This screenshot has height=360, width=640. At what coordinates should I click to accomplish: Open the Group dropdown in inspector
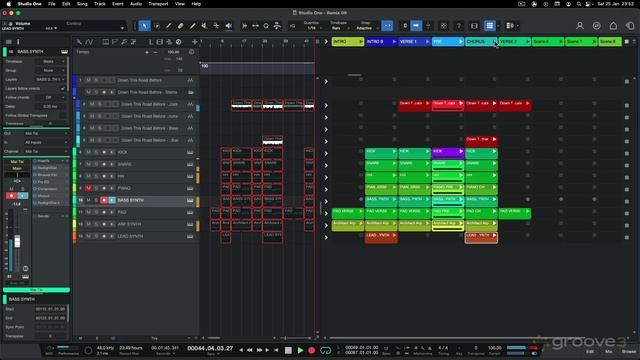tap(50, 70)
